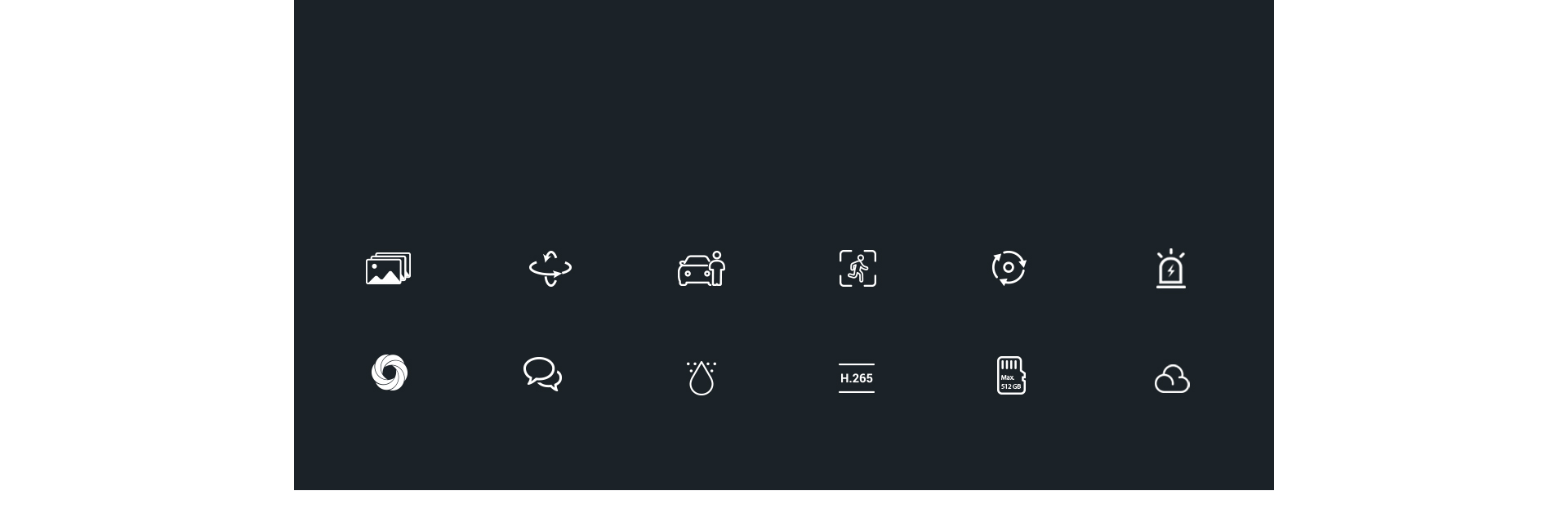
Task: Select the 360-degree rotation icon
Action: pos(550,268)
